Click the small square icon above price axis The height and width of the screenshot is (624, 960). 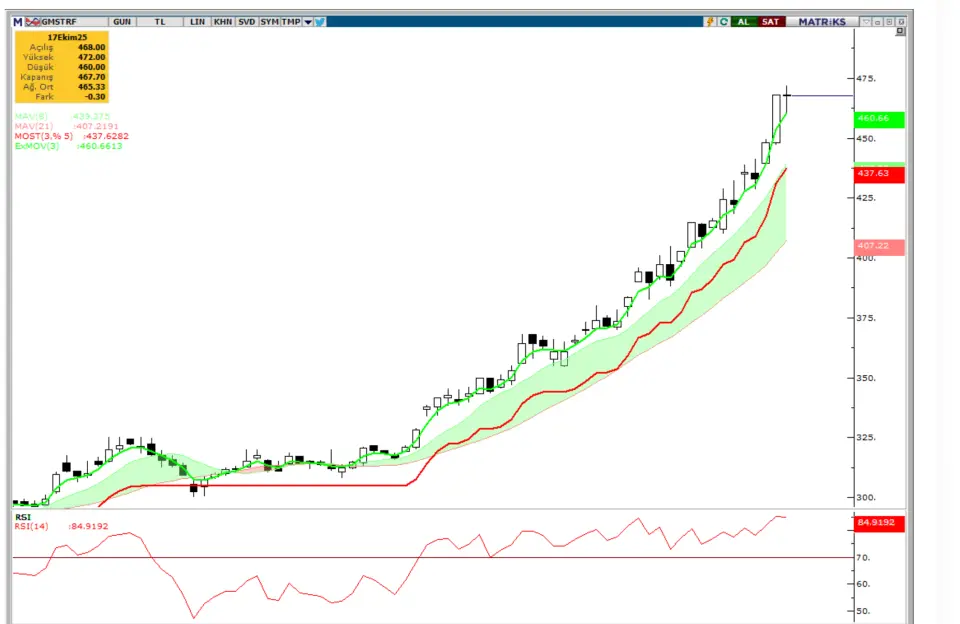point(900,33)
